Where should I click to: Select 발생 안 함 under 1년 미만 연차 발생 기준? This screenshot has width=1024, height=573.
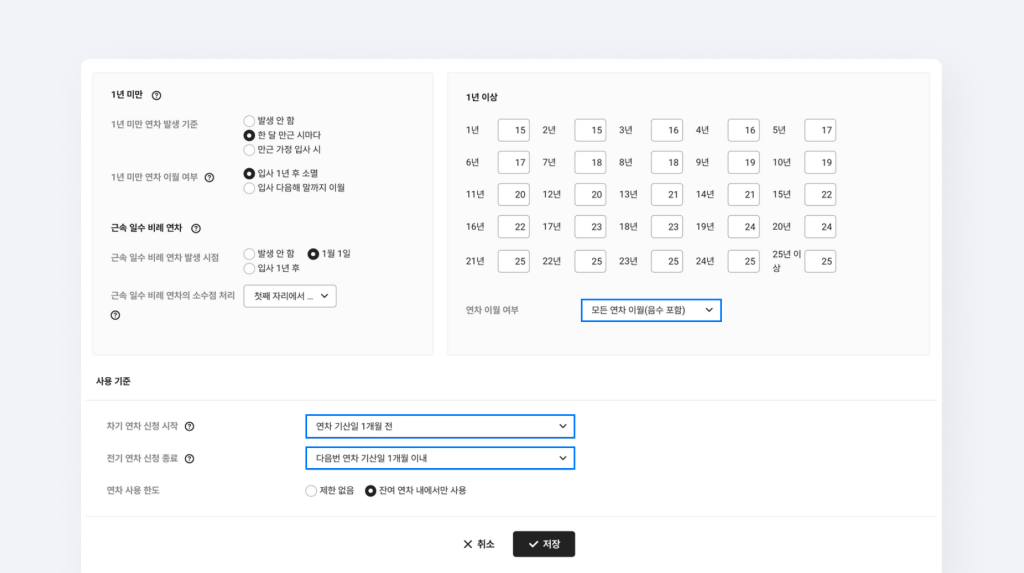point(249,121)
